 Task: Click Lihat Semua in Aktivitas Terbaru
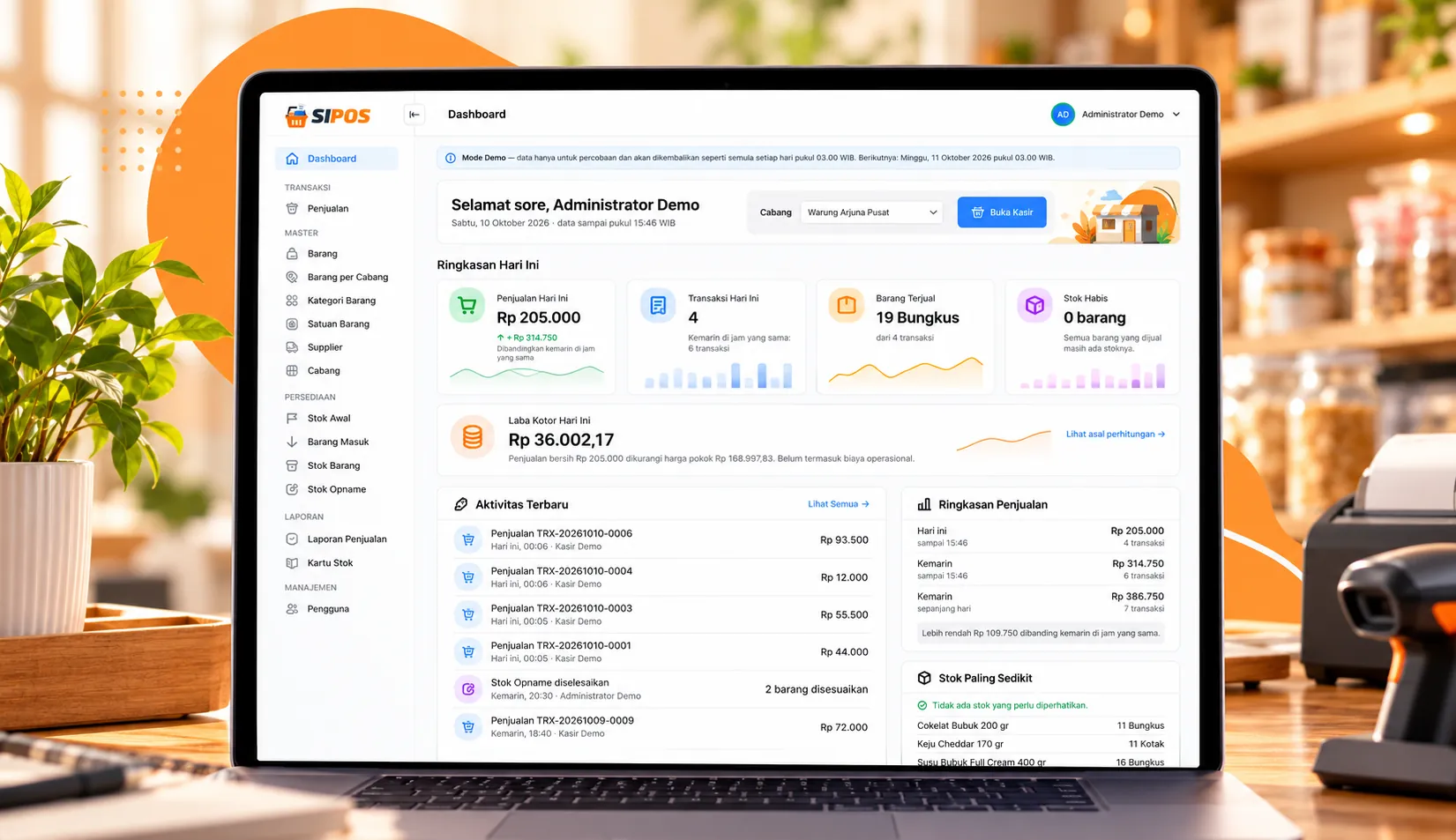(839, 504)
